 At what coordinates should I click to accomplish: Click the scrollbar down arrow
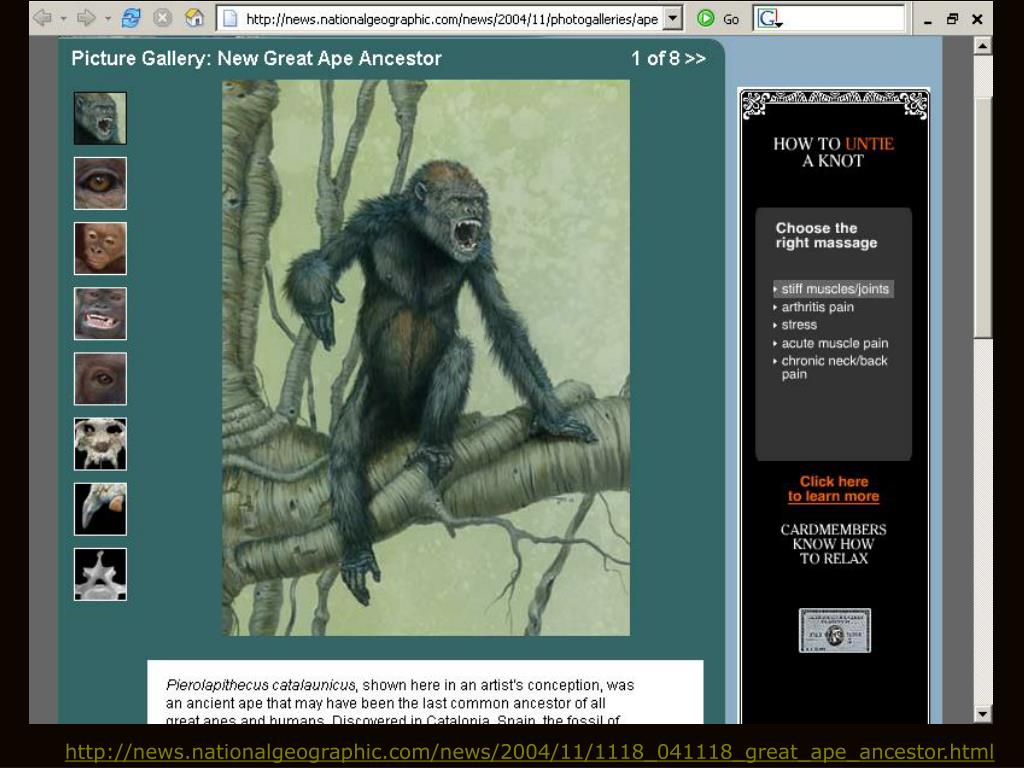[982, 714]
